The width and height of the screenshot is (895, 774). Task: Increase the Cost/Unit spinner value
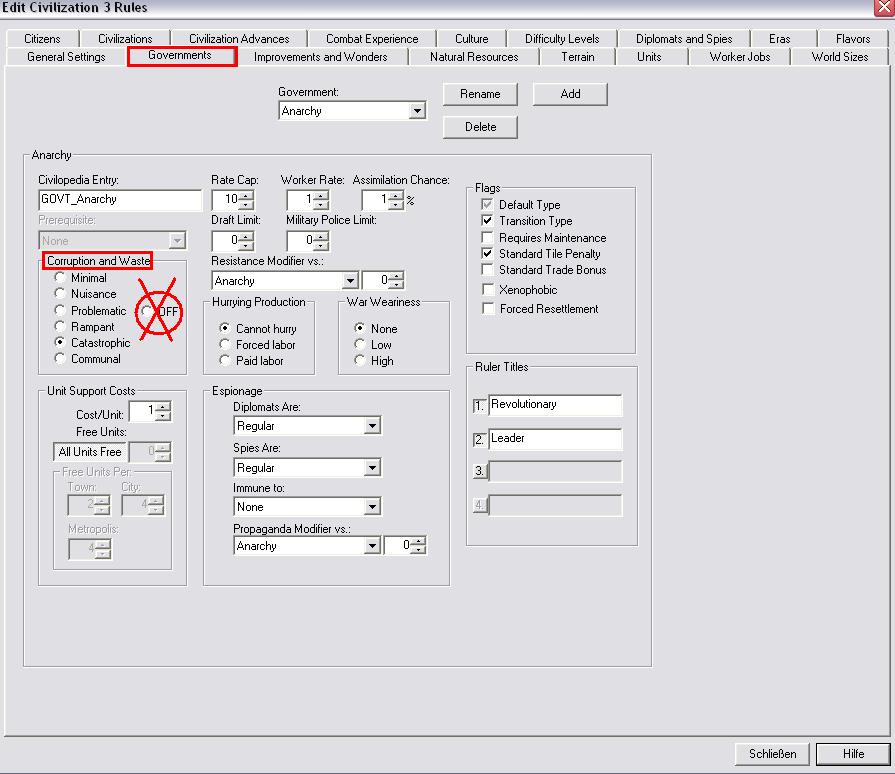click(164, 406)
